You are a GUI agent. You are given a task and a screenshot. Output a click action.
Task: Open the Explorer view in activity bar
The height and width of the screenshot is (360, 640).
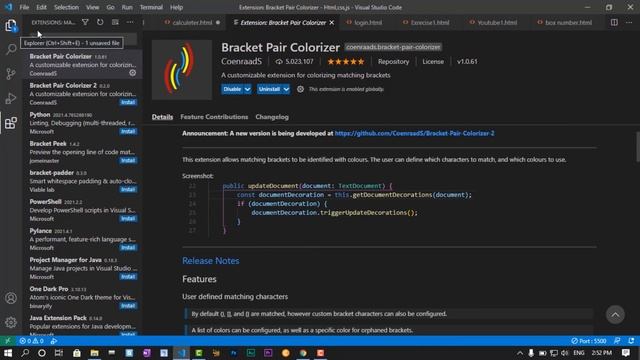(x=11, y=25)
